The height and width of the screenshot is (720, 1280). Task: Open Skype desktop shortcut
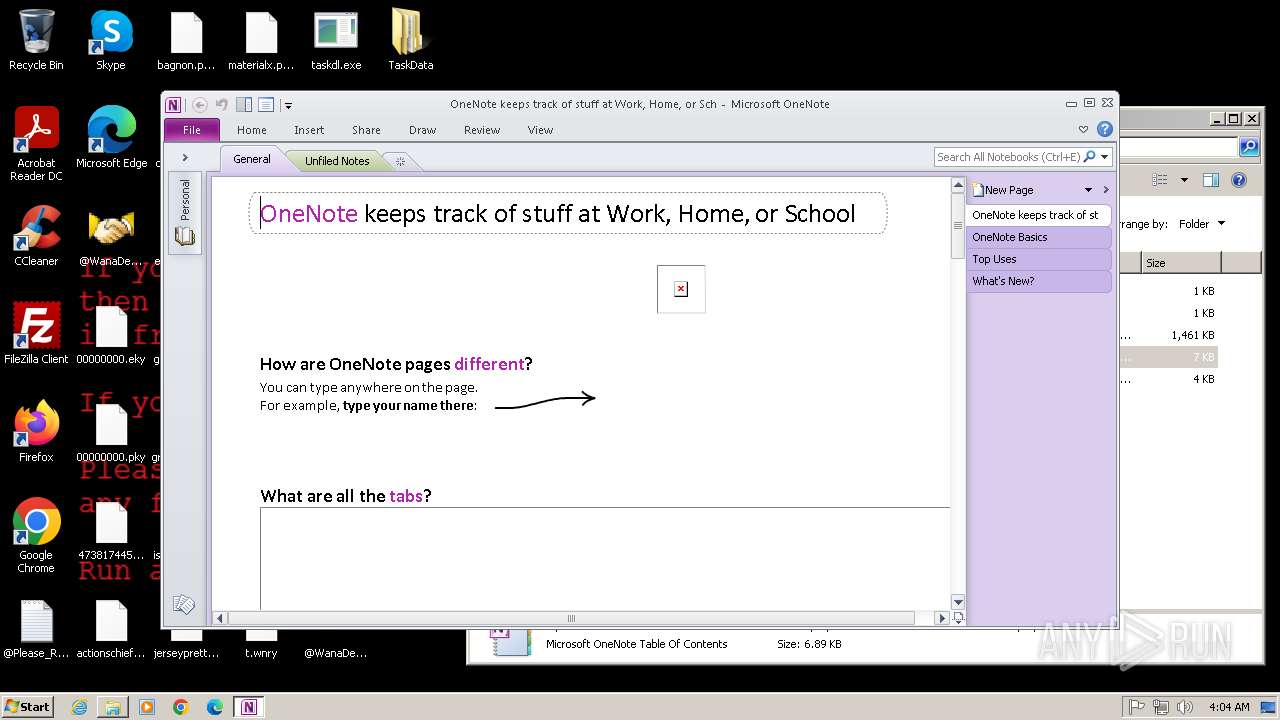[111, 41]
